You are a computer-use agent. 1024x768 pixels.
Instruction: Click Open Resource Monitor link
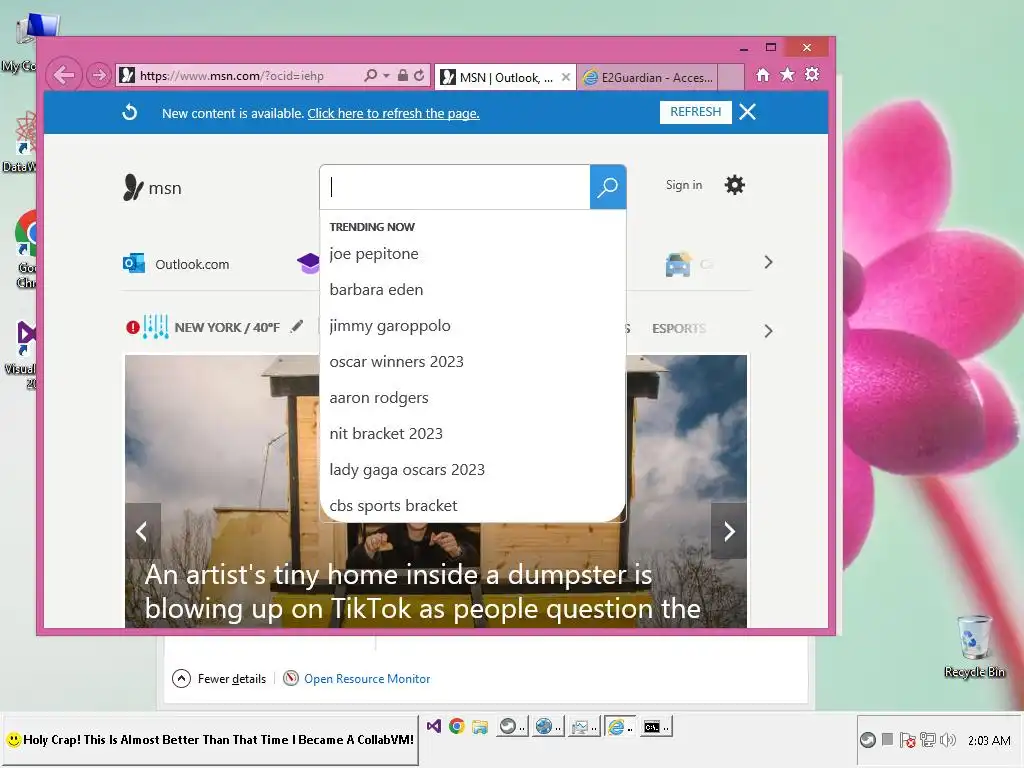(367, 679)
